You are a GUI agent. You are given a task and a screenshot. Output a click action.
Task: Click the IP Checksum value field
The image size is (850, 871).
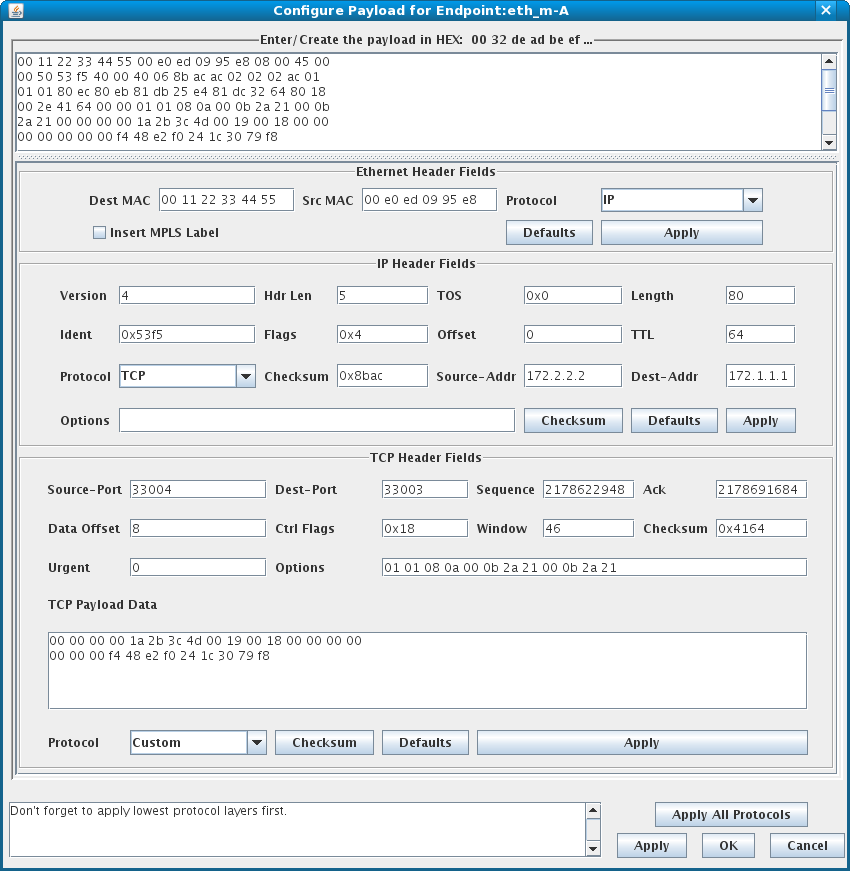pos(382,376)
